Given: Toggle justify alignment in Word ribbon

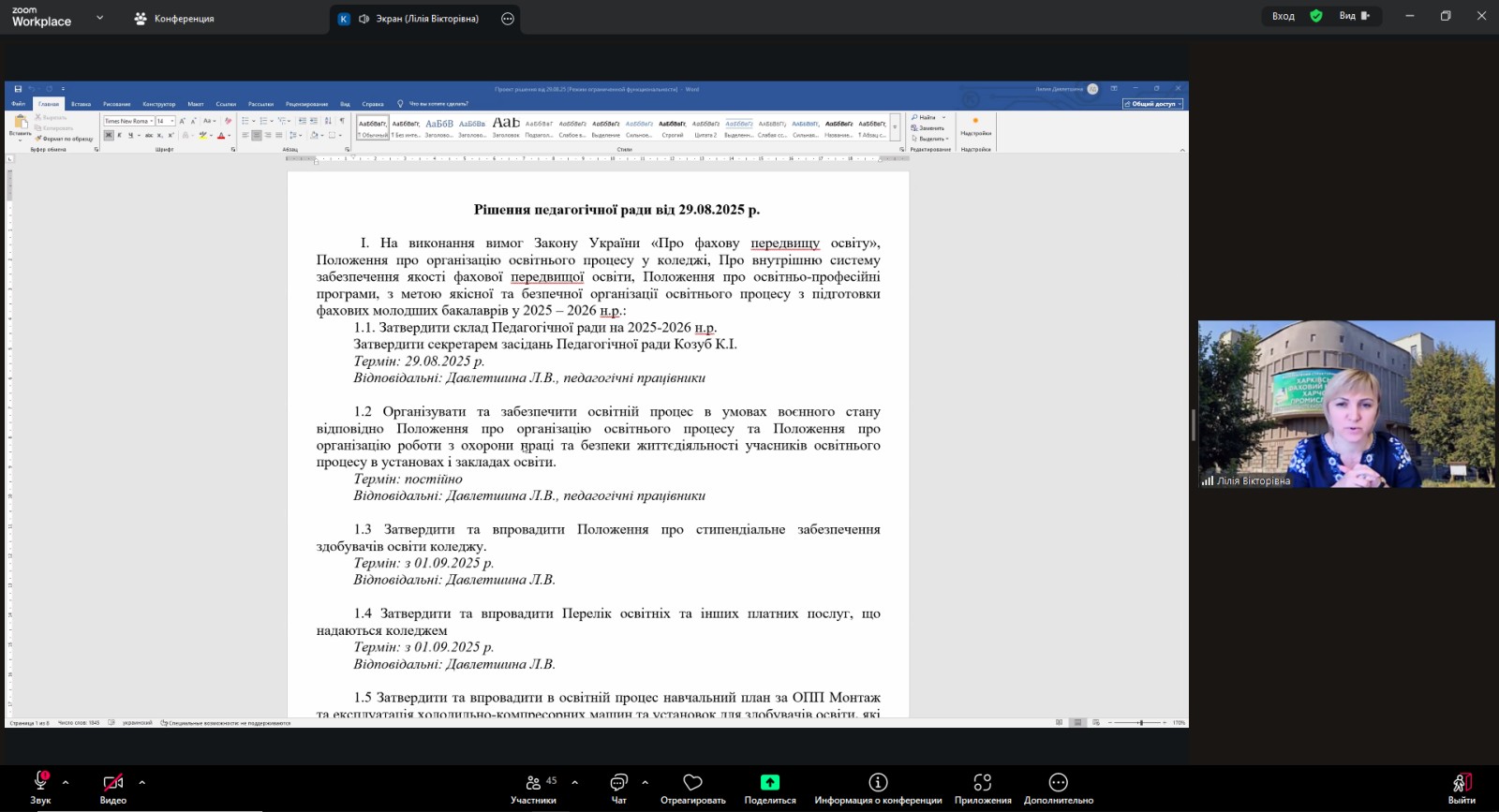Looking at the screenshot, I should point(279,135).
